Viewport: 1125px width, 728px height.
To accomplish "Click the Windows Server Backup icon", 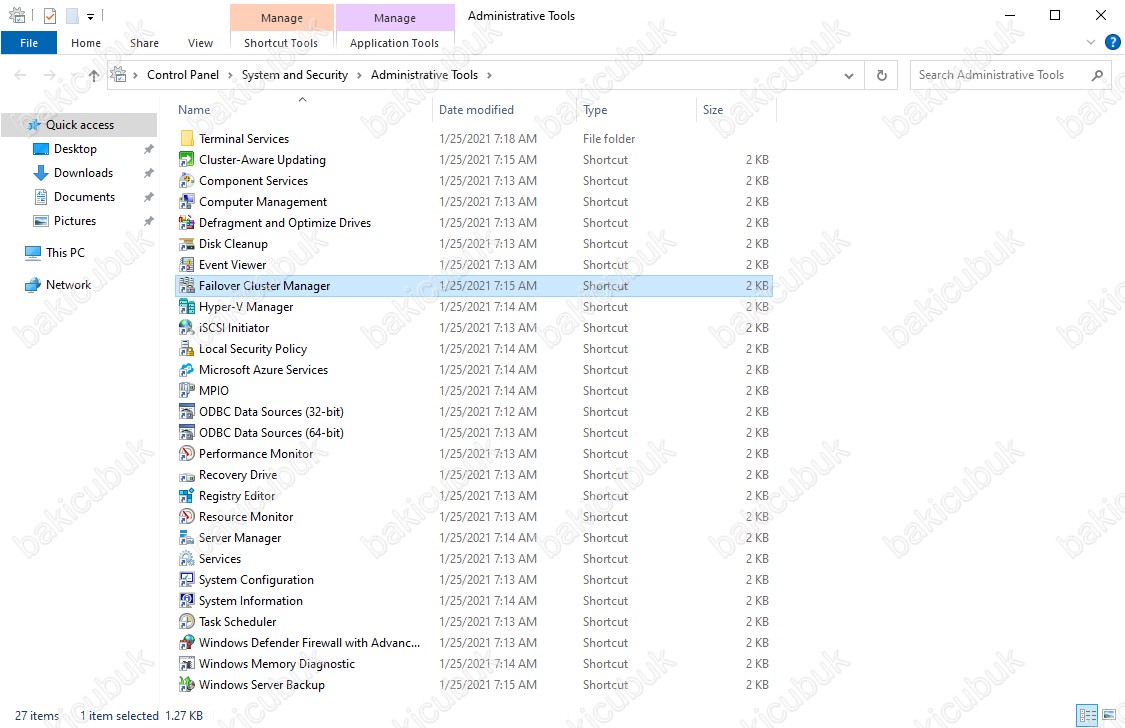I will (187, 685).
